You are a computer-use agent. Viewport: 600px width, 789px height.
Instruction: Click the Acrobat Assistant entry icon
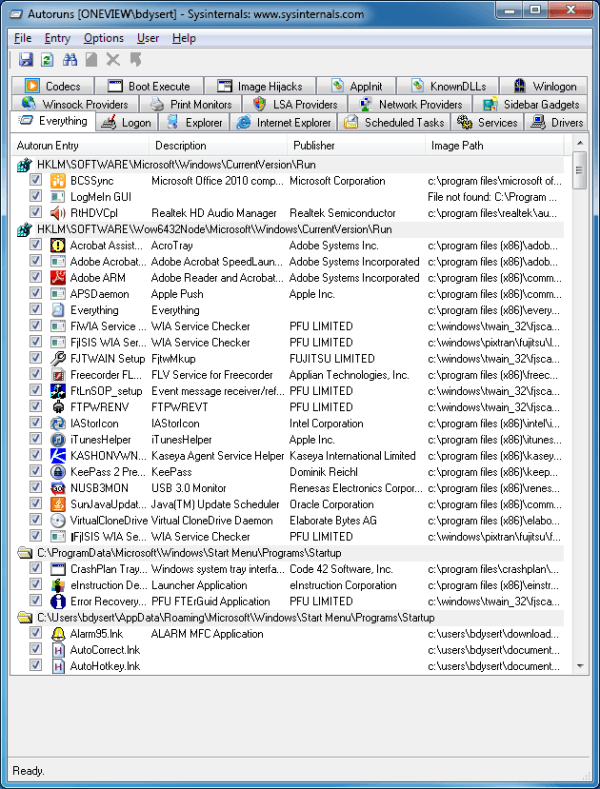(58, 246)
